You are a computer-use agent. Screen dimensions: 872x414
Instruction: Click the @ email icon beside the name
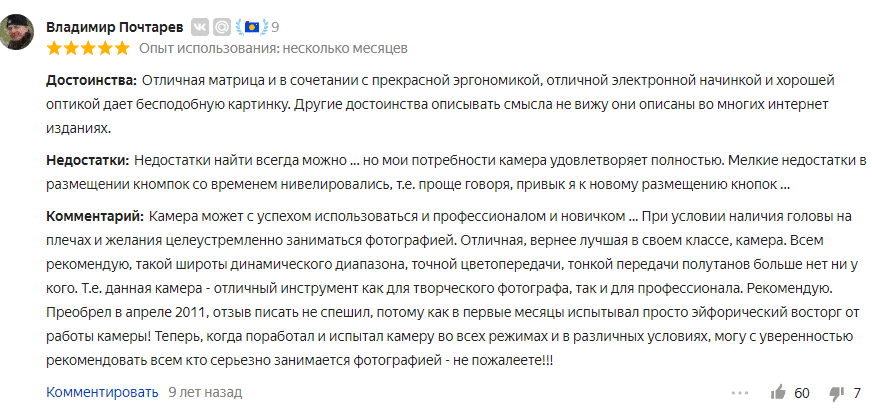click(222, 27)
